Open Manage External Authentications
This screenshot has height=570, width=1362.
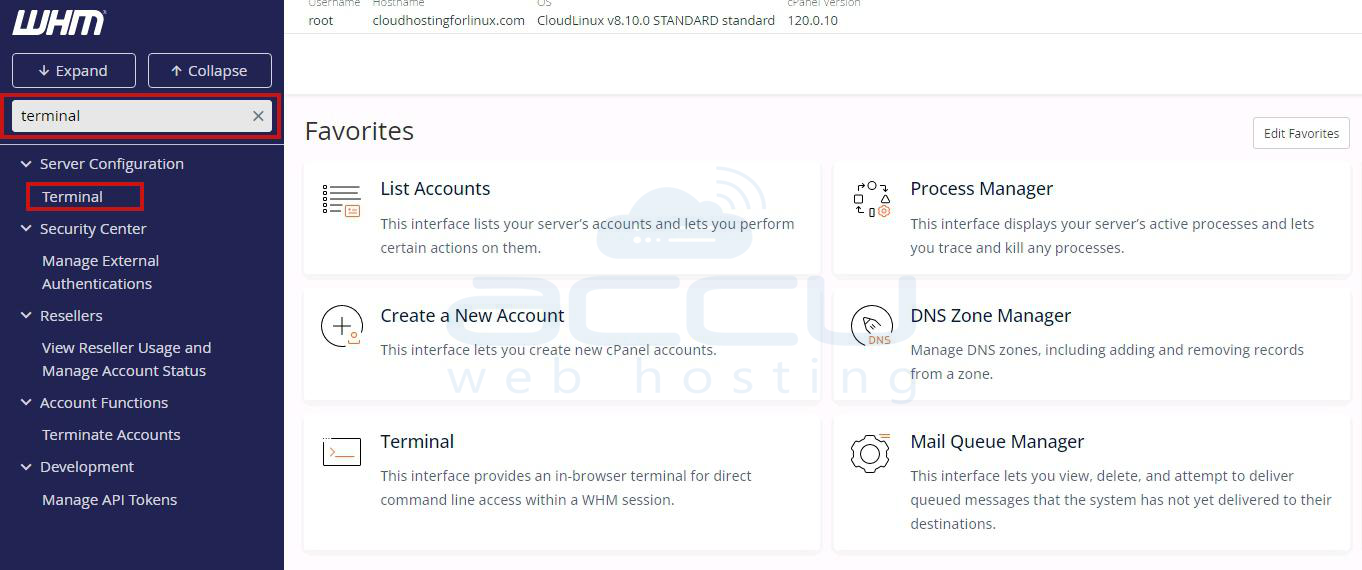[x=100, y=272]
